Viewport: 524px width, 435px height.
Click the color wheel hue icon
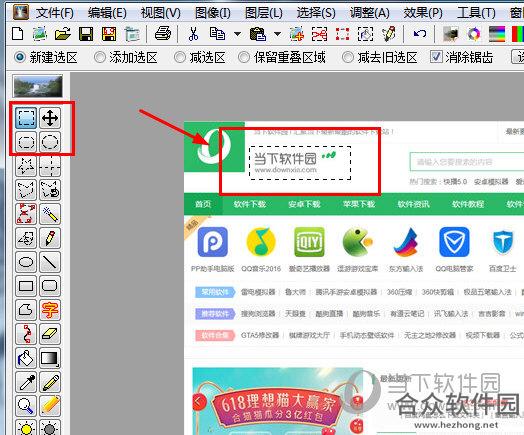[x=474, y=34]
